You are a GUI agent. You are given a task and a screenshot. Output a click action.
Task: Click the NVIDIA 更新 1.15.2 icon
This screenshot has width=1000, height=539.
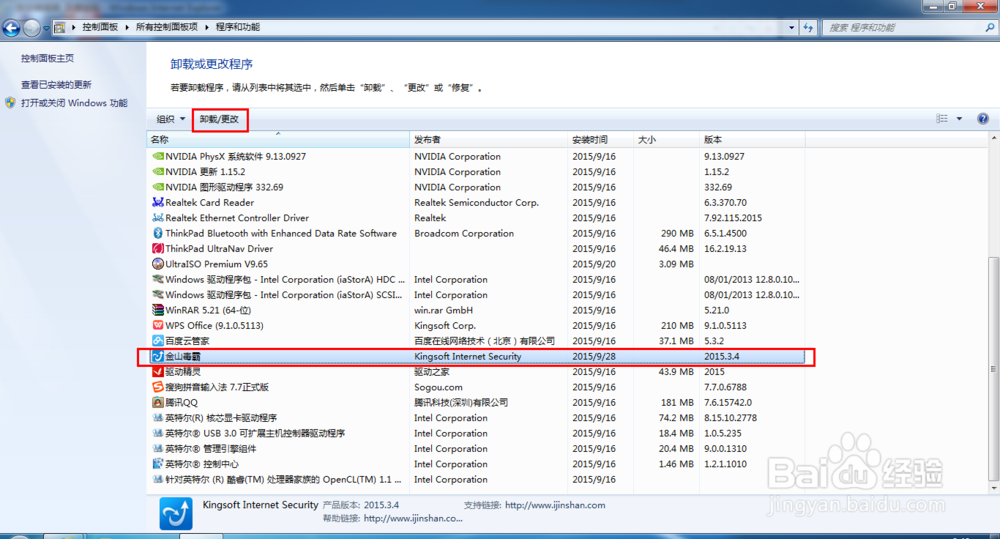click(158, 172)
